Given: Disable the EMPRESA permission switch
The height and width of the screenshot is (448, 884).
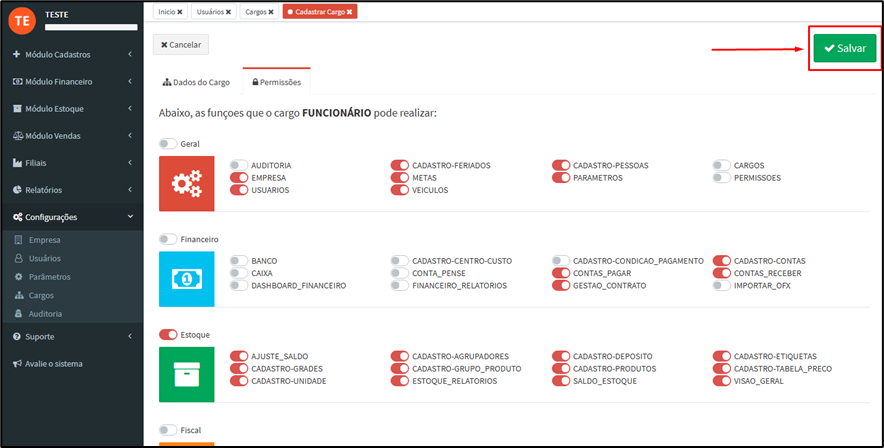Looking at the screenshot, I should [239, 178].
